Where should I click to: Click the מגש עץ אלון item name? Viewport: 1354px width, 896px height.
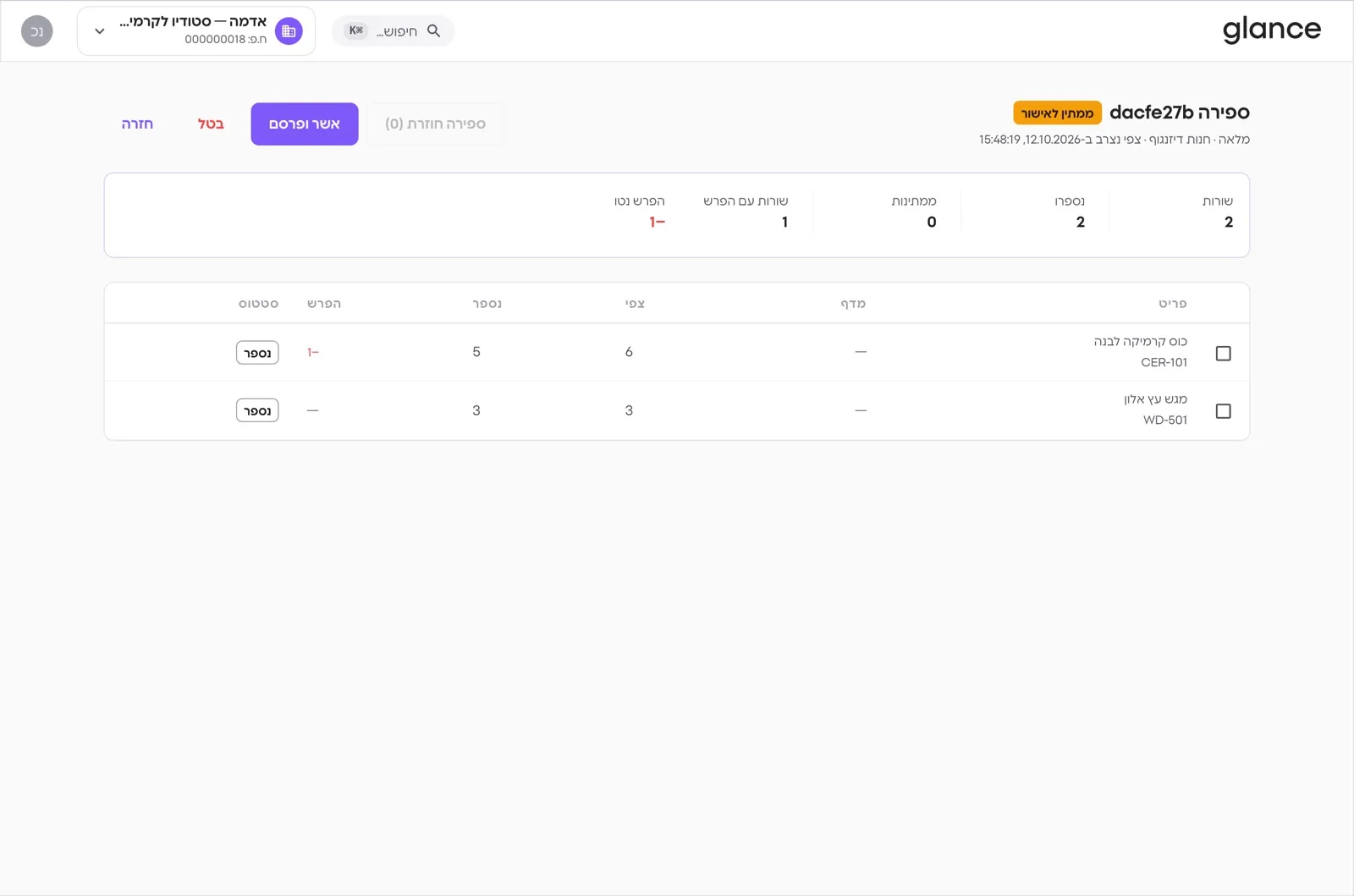click(1156, 399)
